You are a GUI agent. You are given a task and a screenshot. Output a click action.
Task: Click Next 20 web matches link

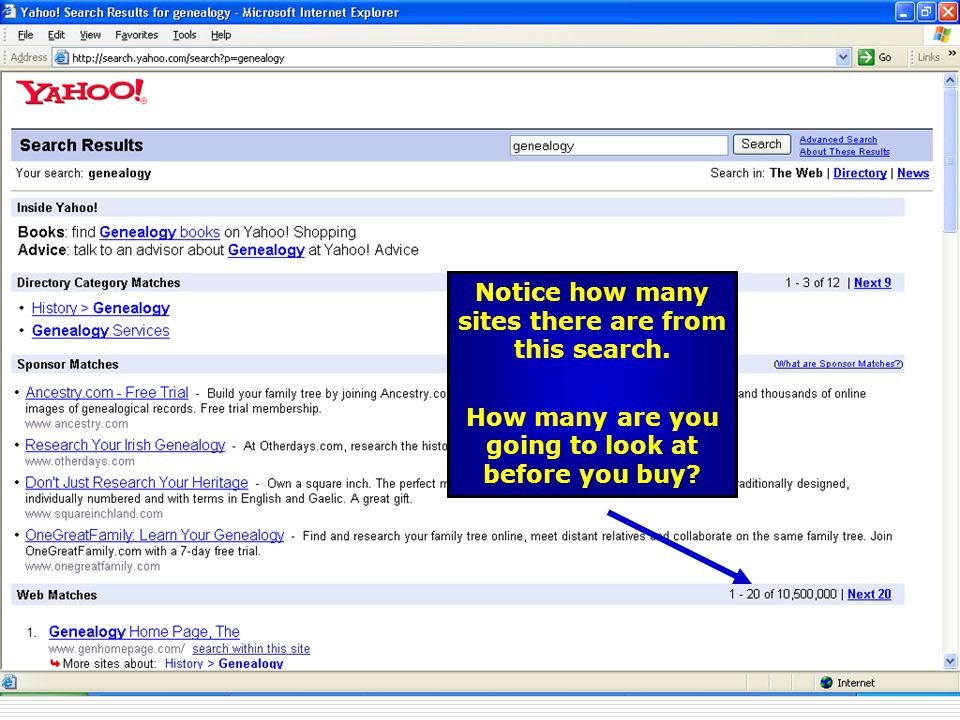pos(869,594)
